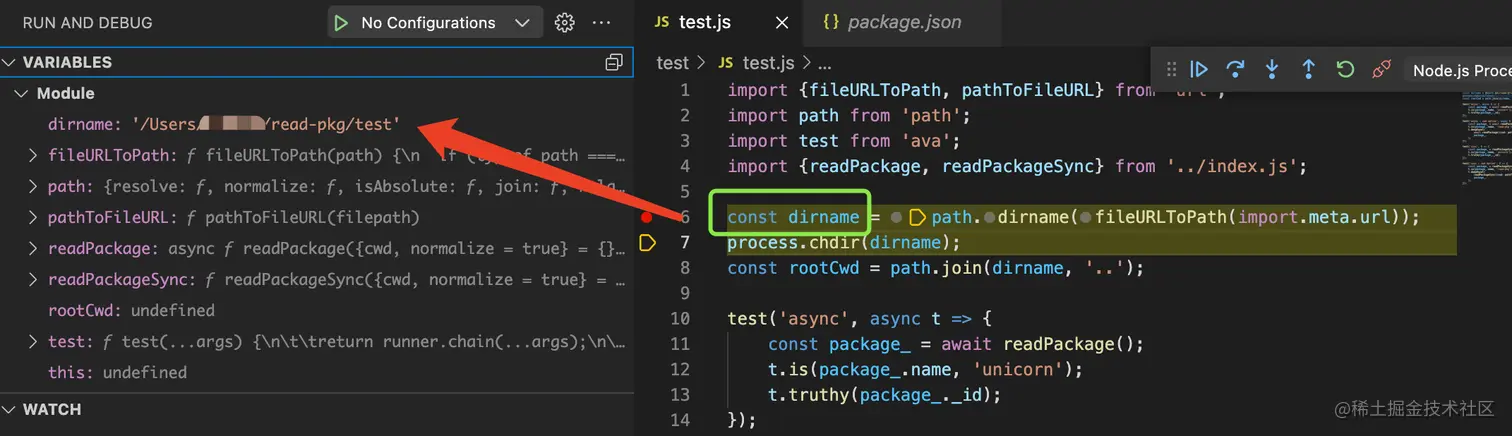The height and width of the screenshot is (436, 1512).
Task: Click the yellow current-line arrow at line 7
Action: point(647,242)
